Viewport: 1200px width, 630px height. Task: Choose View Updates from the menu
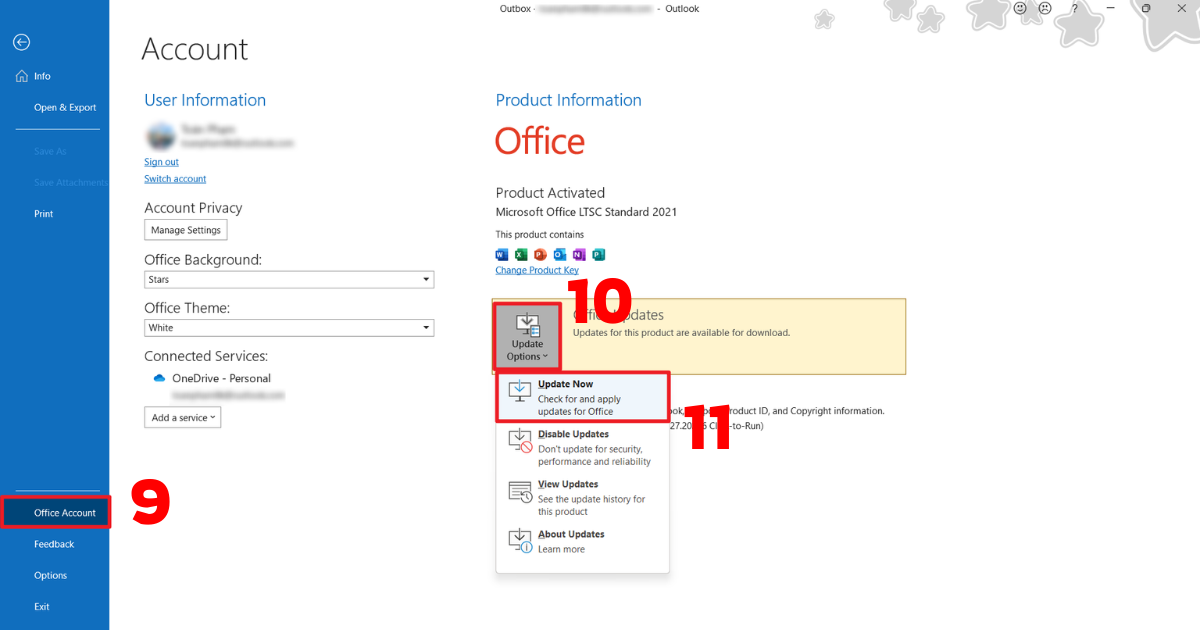[x=582, y=497]
